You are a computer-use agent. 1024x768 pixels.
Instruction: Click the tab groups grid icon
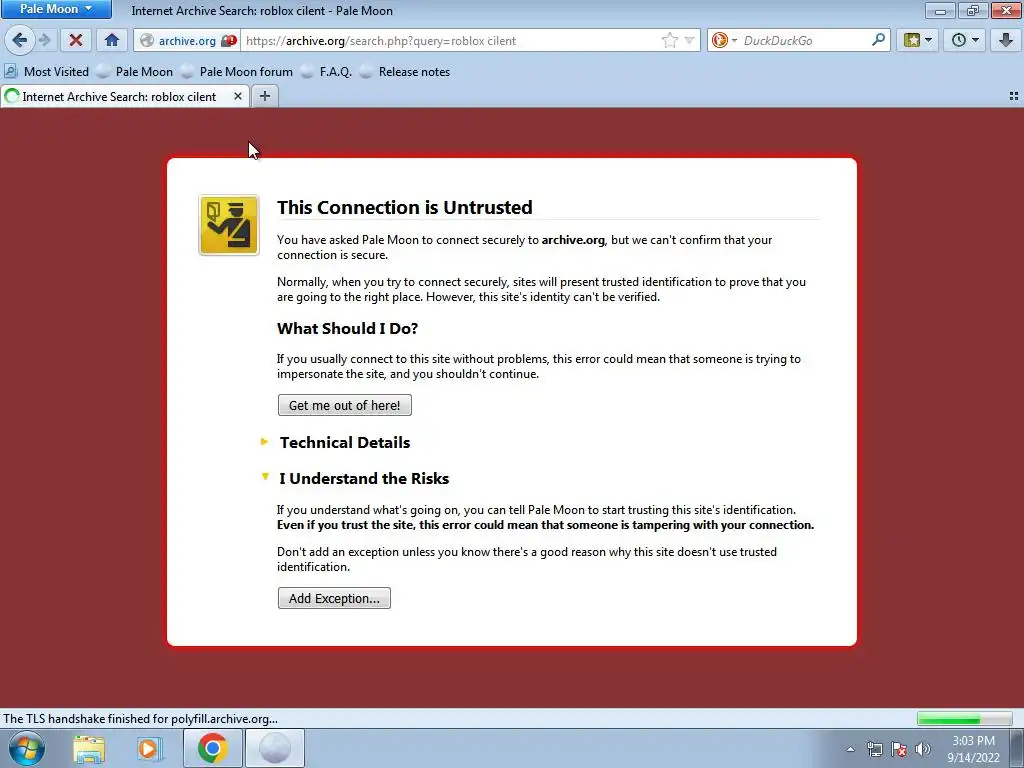pos(1014,96)
